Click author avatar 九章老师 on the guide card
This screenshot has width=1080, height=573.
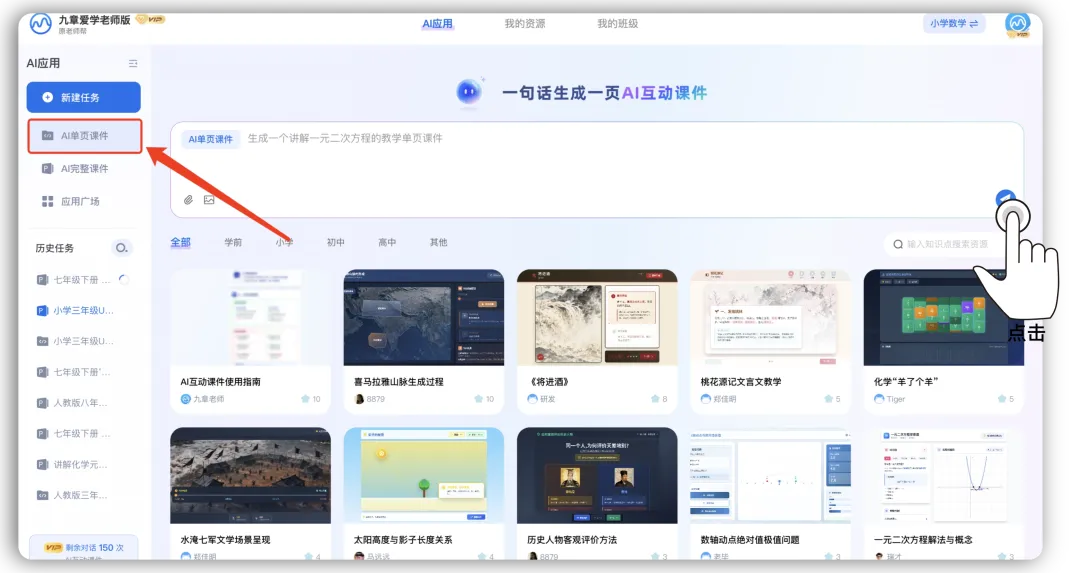point(185,399)
